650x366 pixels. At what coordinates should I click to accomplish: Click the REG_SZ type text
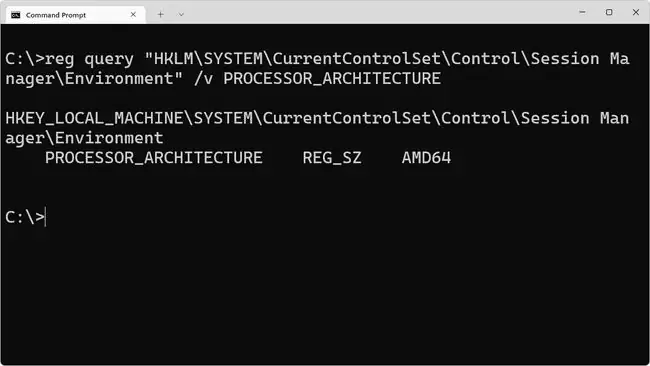332,158
